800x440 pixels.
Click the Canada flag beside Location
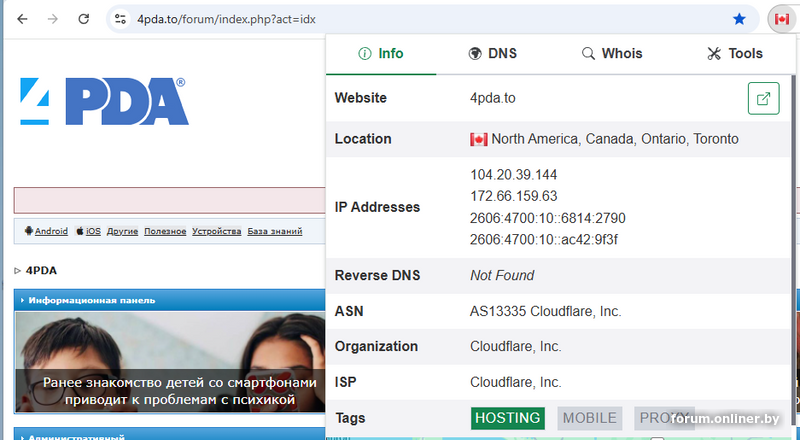click(479, 139)
